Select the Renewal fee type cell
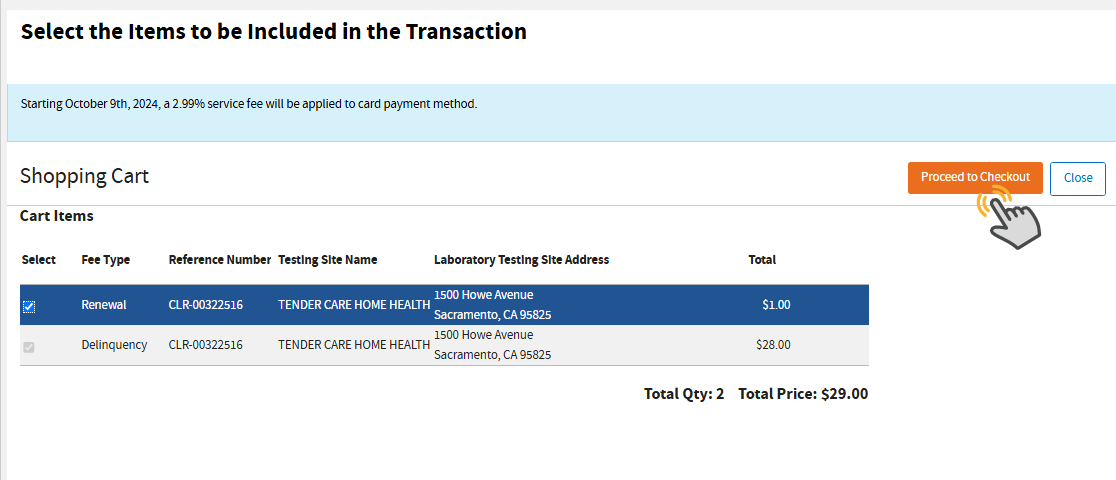Screen dimensions: 1116x480 pos(104,305)
